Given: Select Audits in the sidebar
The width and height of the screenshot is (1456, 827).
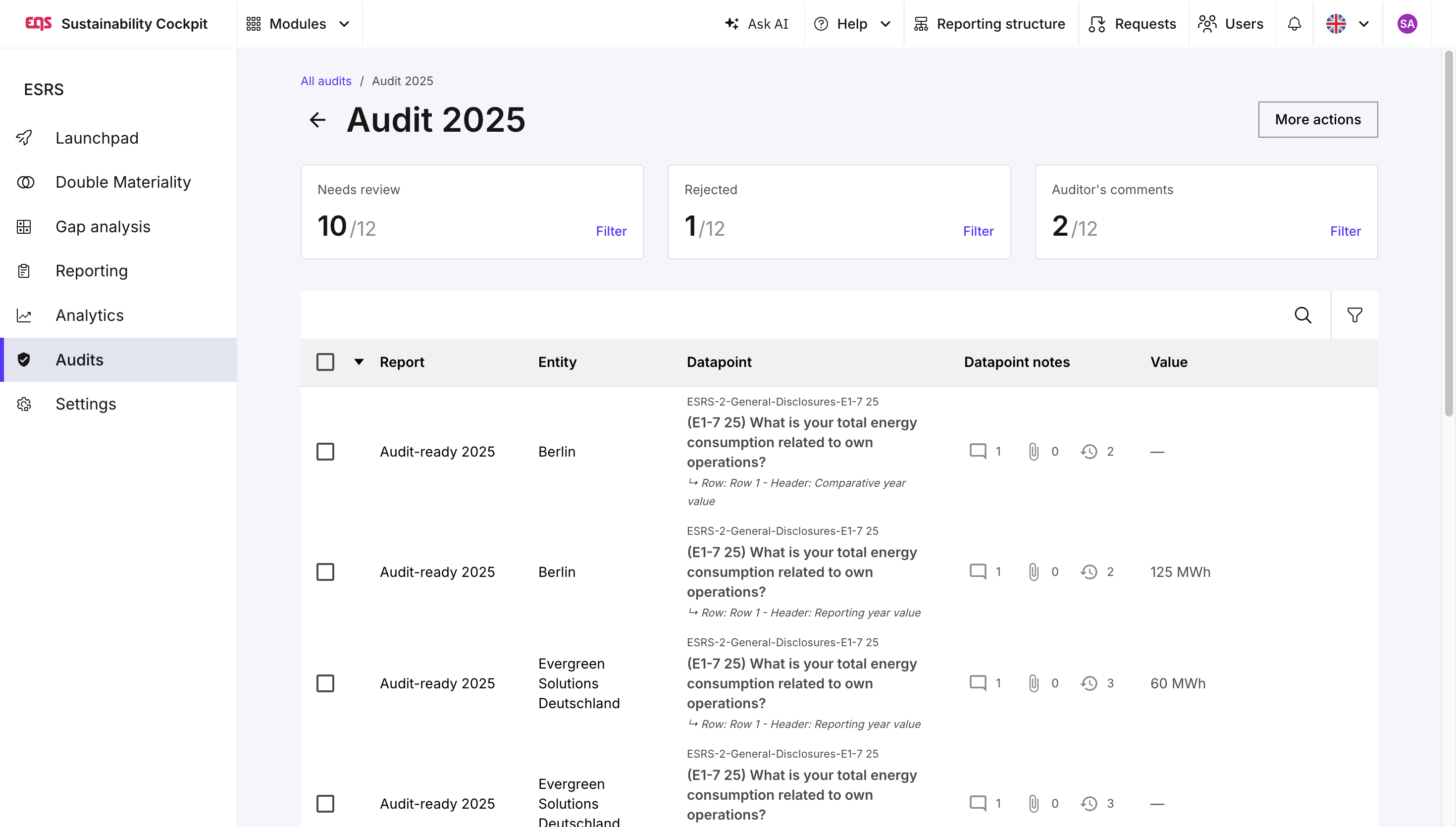Looking at the screenshot, I should click(119, 360).
